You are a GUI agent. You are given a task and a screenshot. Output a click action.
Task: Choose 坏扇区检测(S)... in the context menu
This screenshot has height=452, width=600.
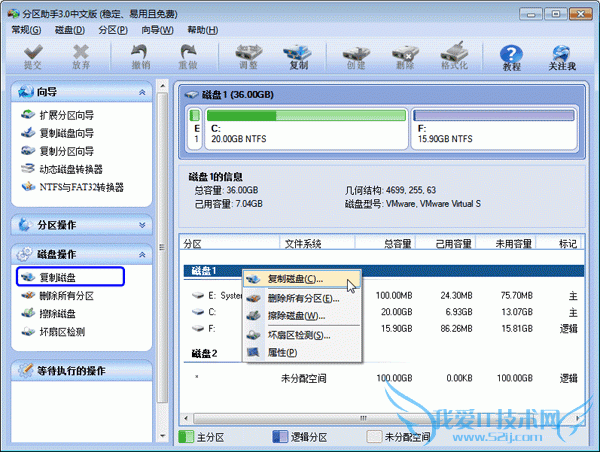[x=302, y=335]
